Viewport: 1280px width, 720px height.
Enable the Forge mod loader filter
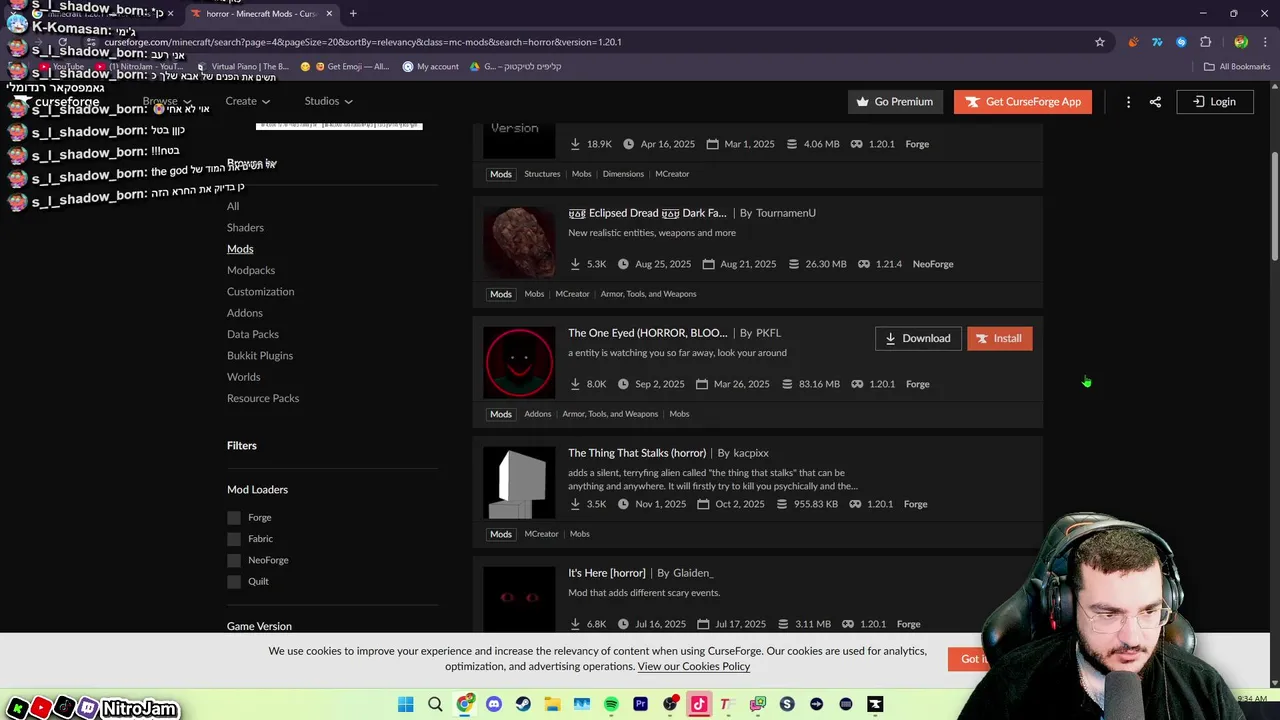pyautogui.click(x=234, y=517)
